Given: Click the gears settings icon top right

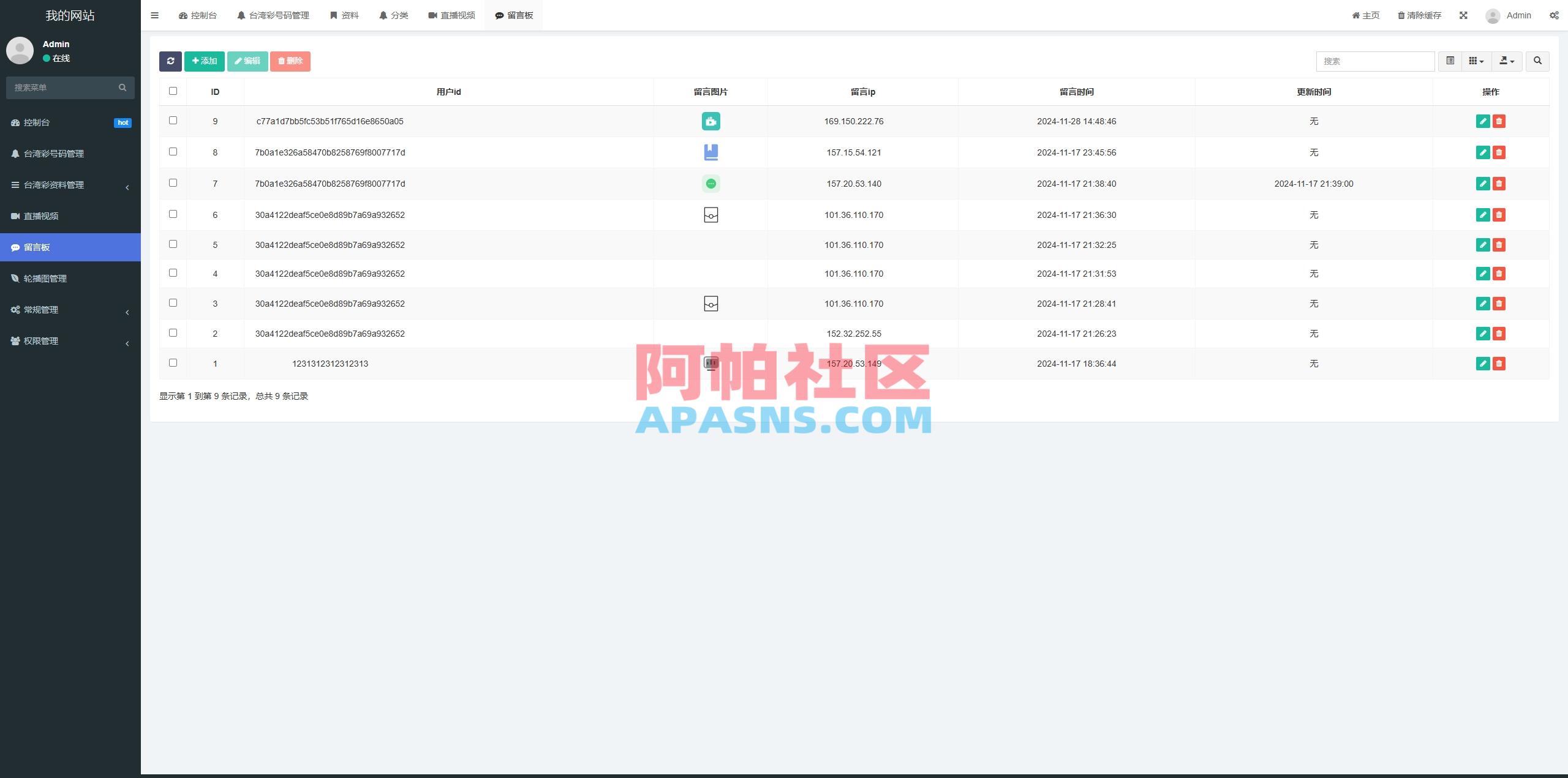Looking at the screenshot, I should 1554,15.
